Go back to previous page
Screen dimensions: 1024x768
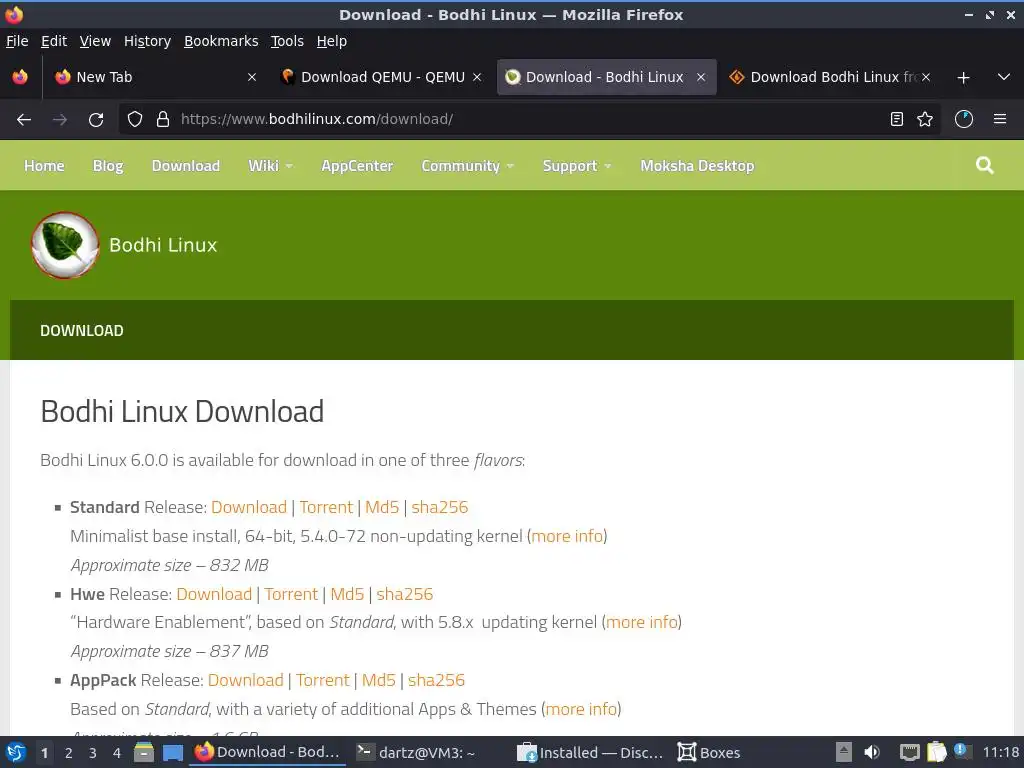click(24, 120)
